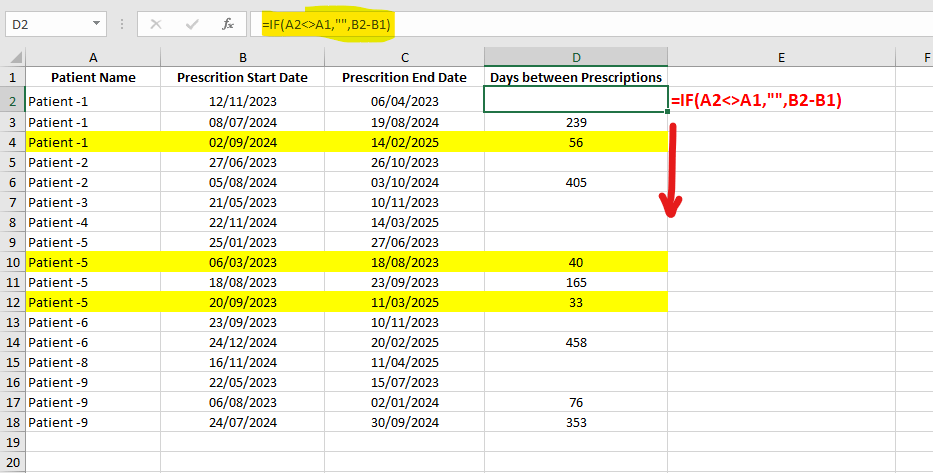Click highlighted cell showing 40
Image resolution: width=933 pixels, height=473 pixels.
576,262
